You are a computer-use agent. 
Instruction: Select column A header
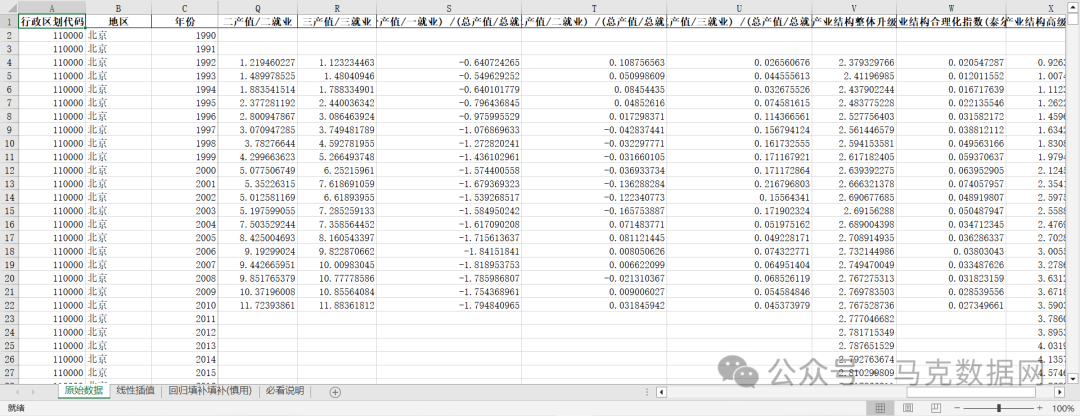(x=52, y=8)
